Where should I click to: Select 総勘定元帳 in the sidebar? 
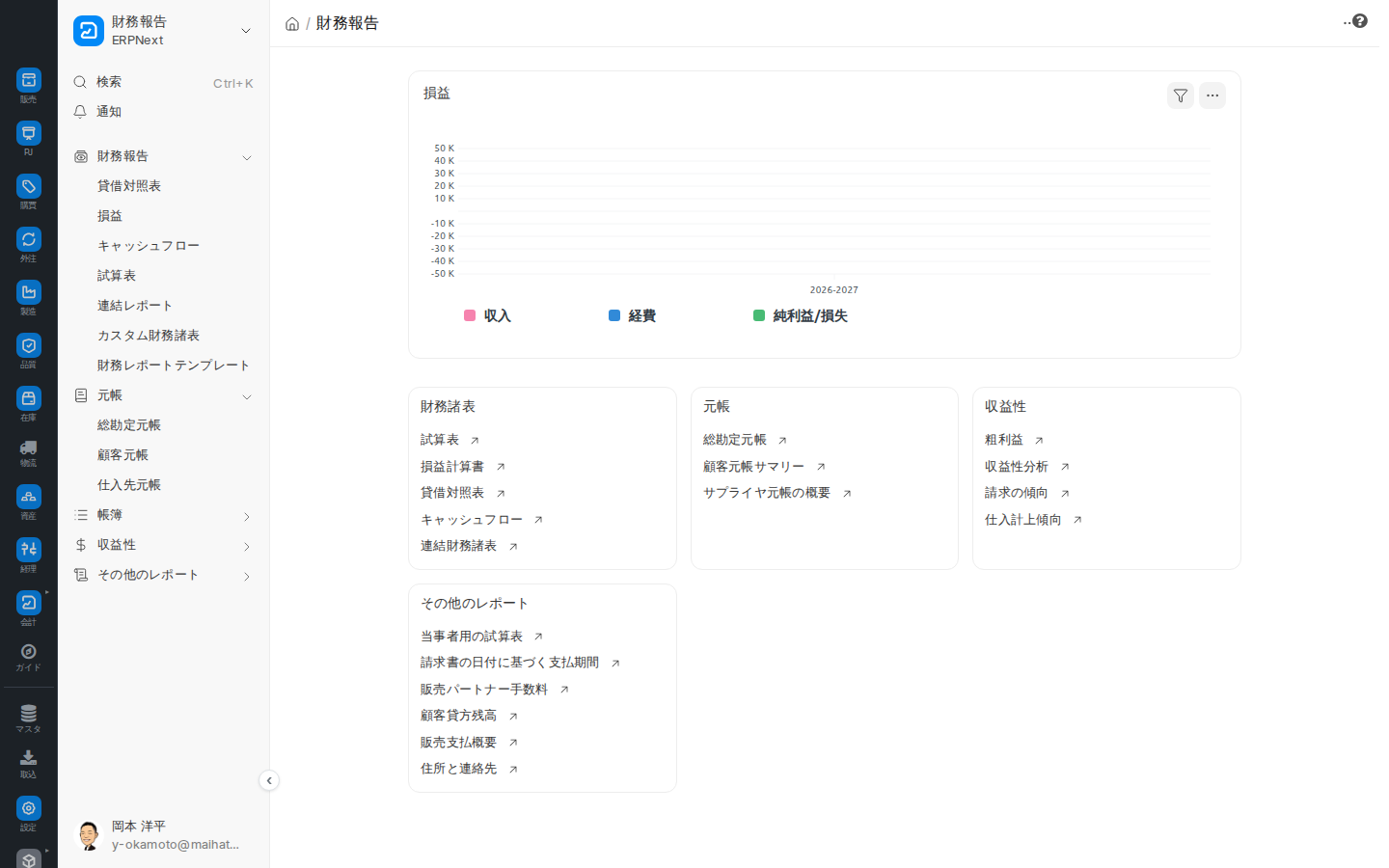129,425
